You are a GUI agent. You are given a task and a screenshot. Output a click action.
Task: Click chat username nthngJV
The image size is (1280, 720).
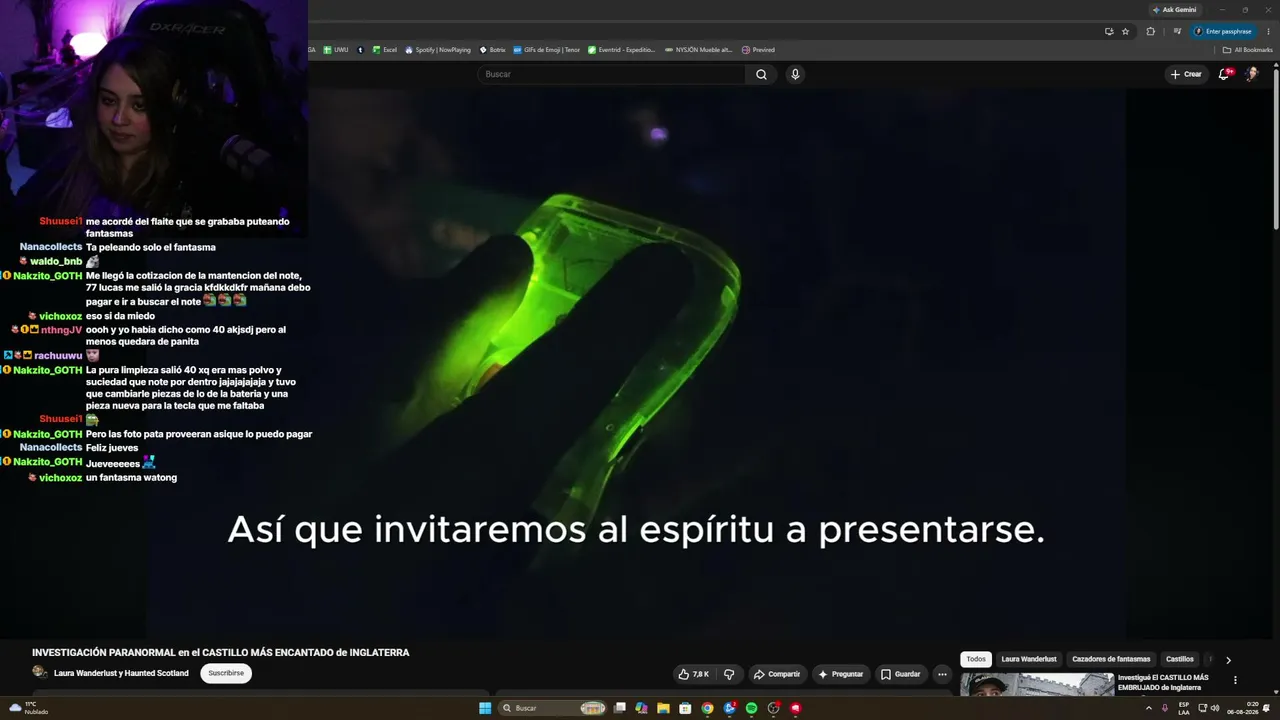[x=62, y=330]
